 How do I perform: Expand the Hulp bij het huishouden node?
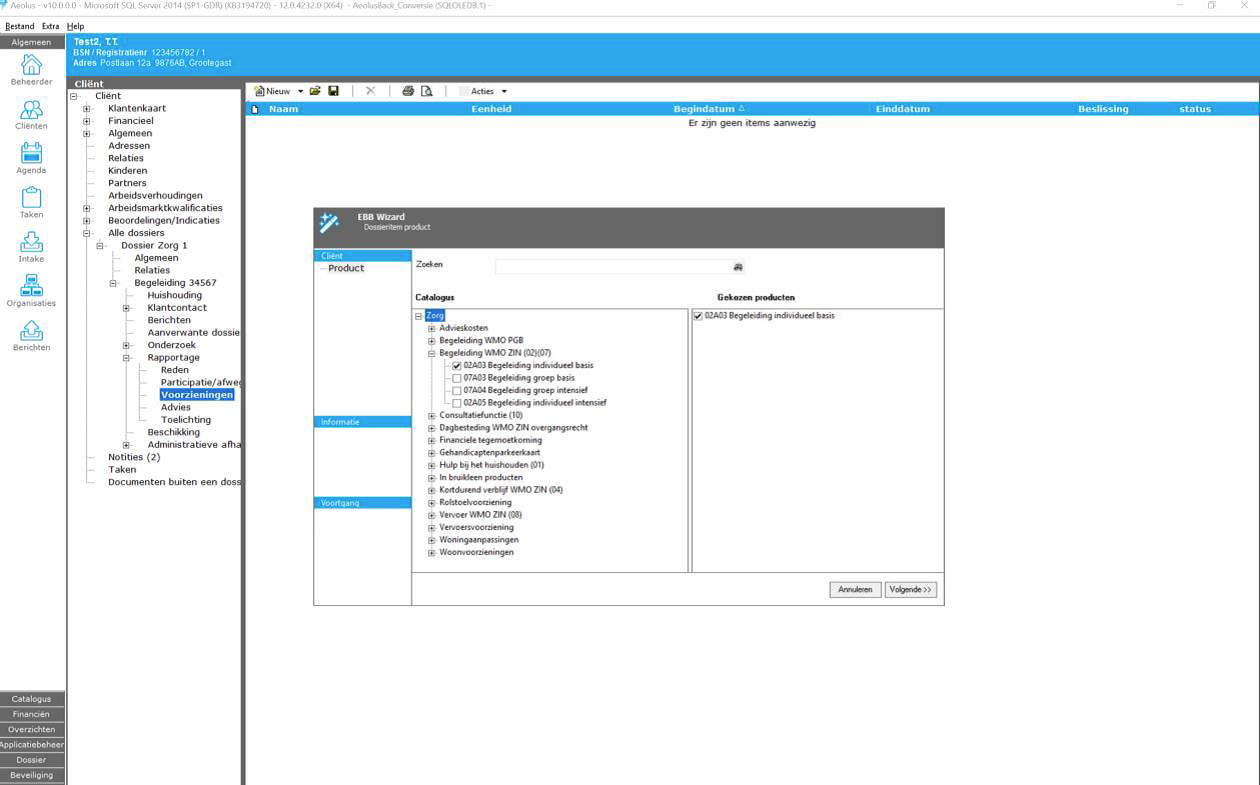432,466
